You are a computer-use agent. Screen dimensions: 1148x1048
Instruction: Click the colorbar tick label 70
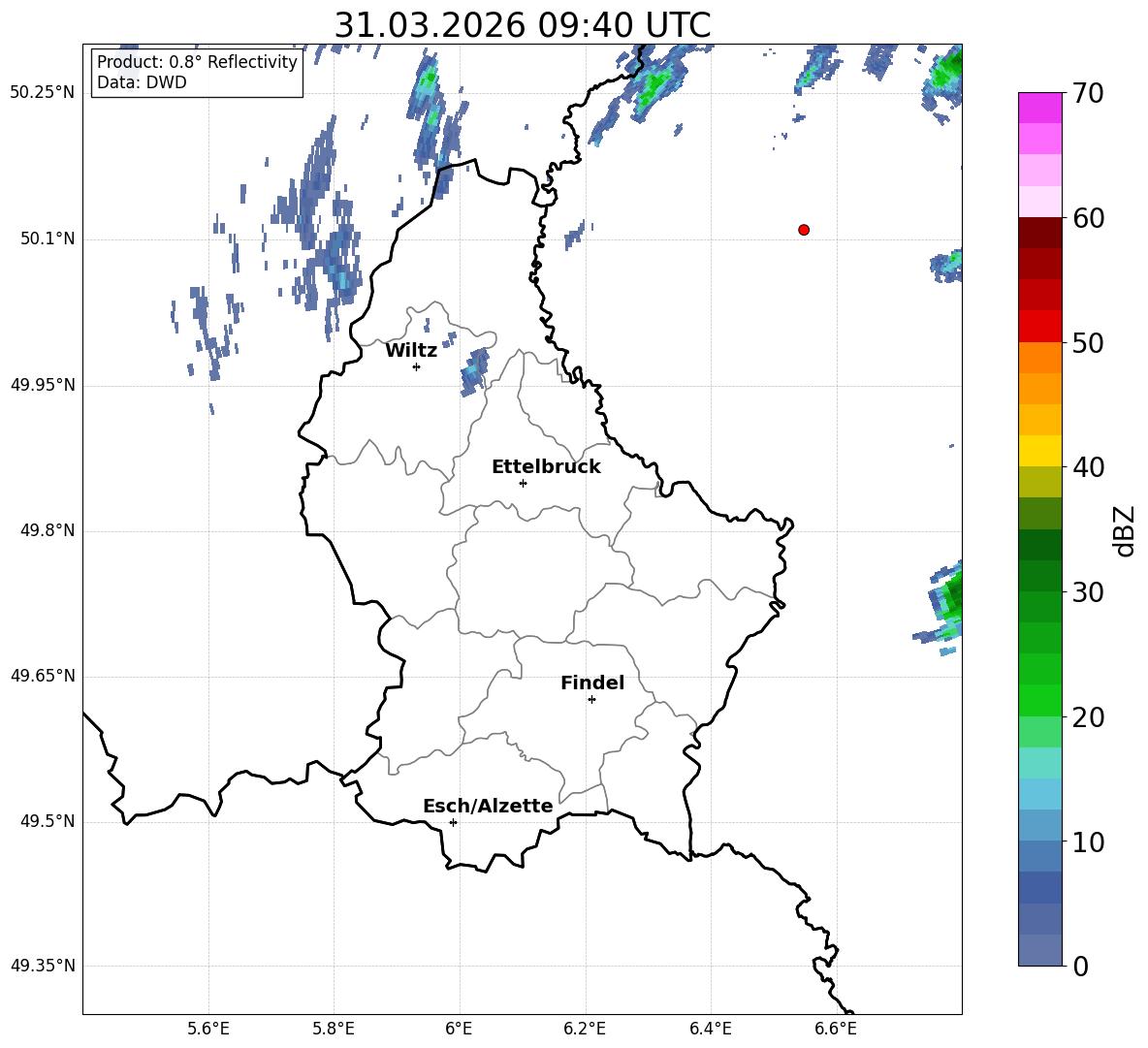tap(1088, 94)
